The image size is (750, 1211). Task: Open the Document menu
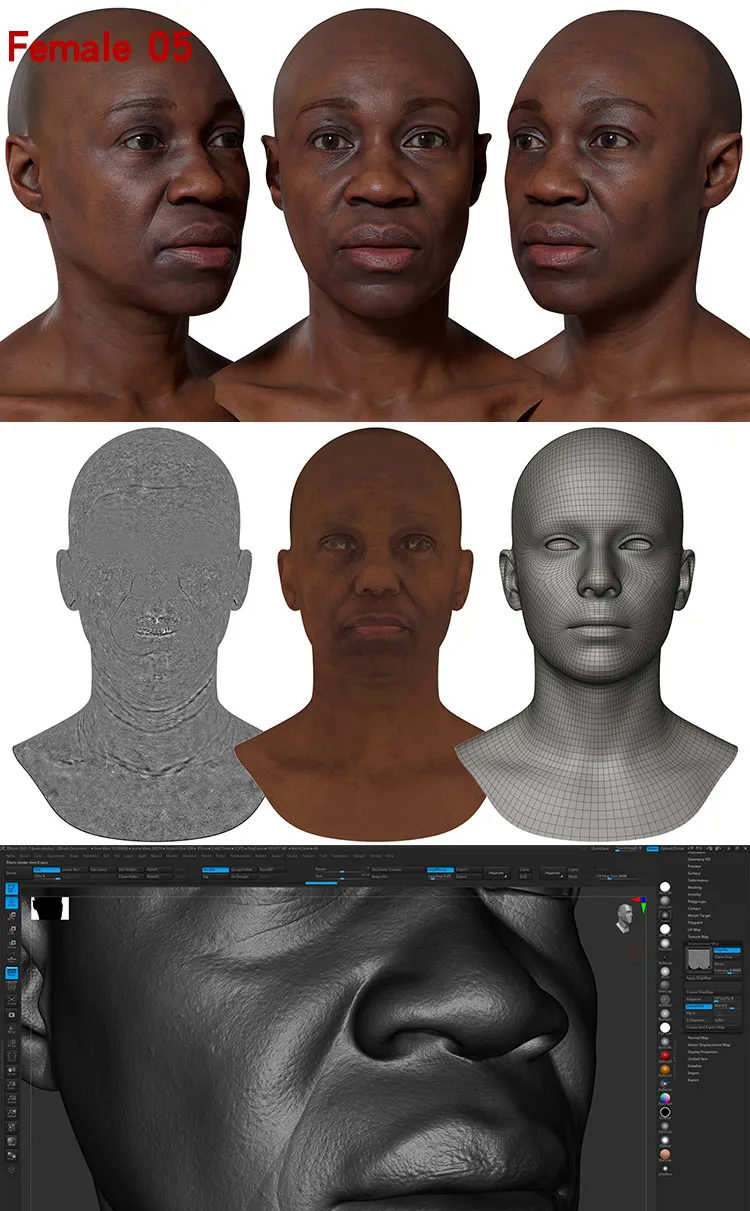point(57,855)
